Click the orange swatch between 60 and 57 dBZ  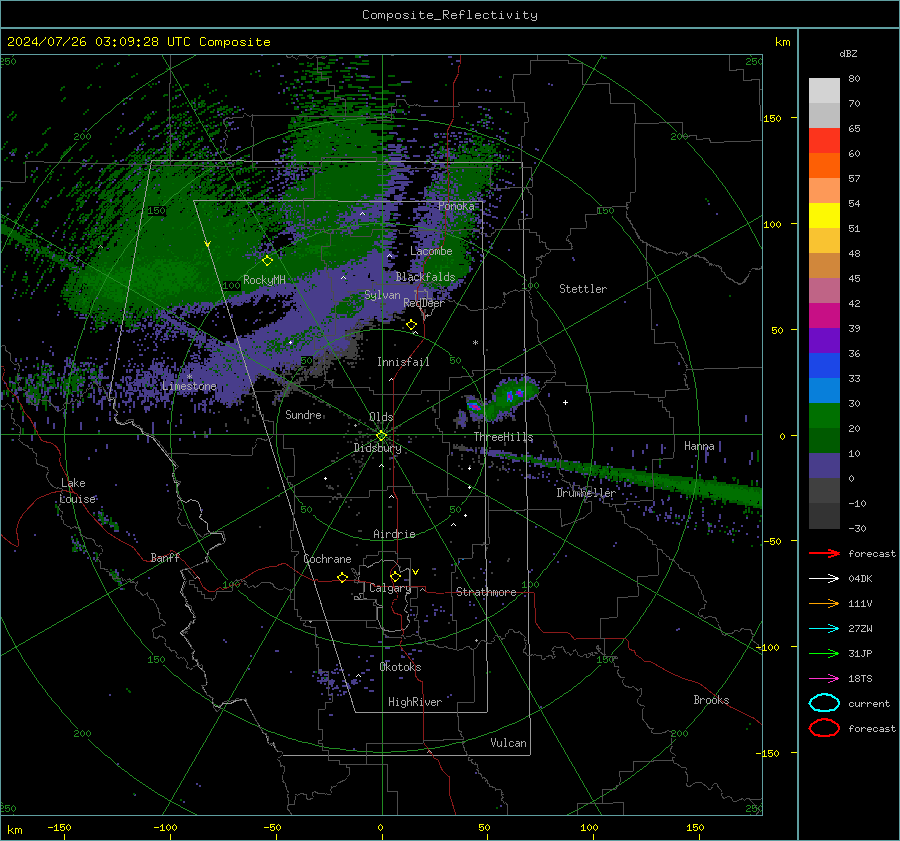[x=824, y=166]
